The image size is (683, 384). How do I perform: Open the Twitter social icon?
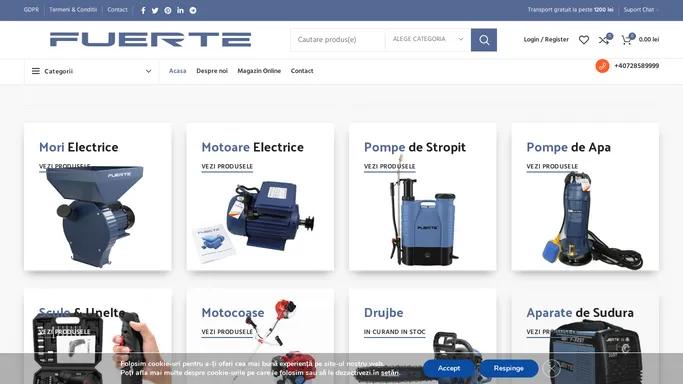(x=155, y=10)
